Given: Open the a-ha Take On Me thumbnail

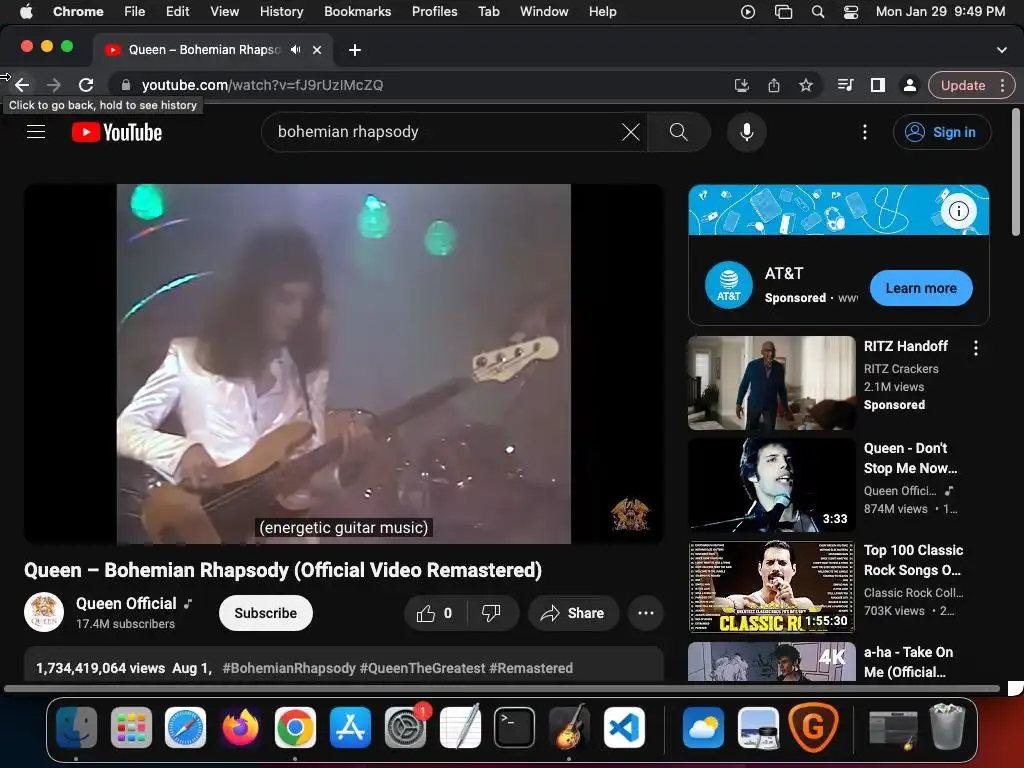Looking at the screenshot, I should (771, 661).
